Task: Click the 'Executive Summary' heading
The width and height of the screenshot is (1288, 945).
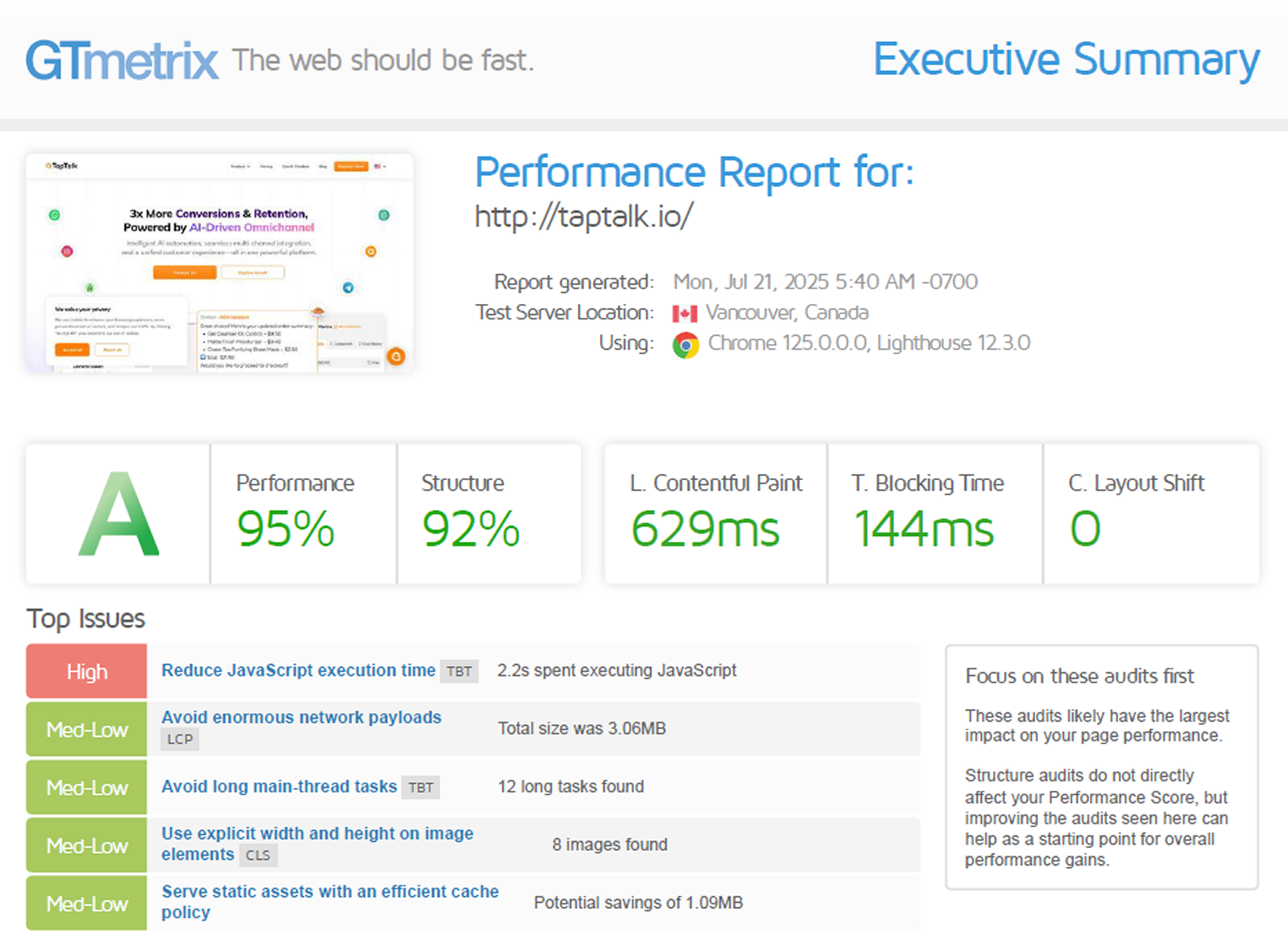Action: (1066, 59)
